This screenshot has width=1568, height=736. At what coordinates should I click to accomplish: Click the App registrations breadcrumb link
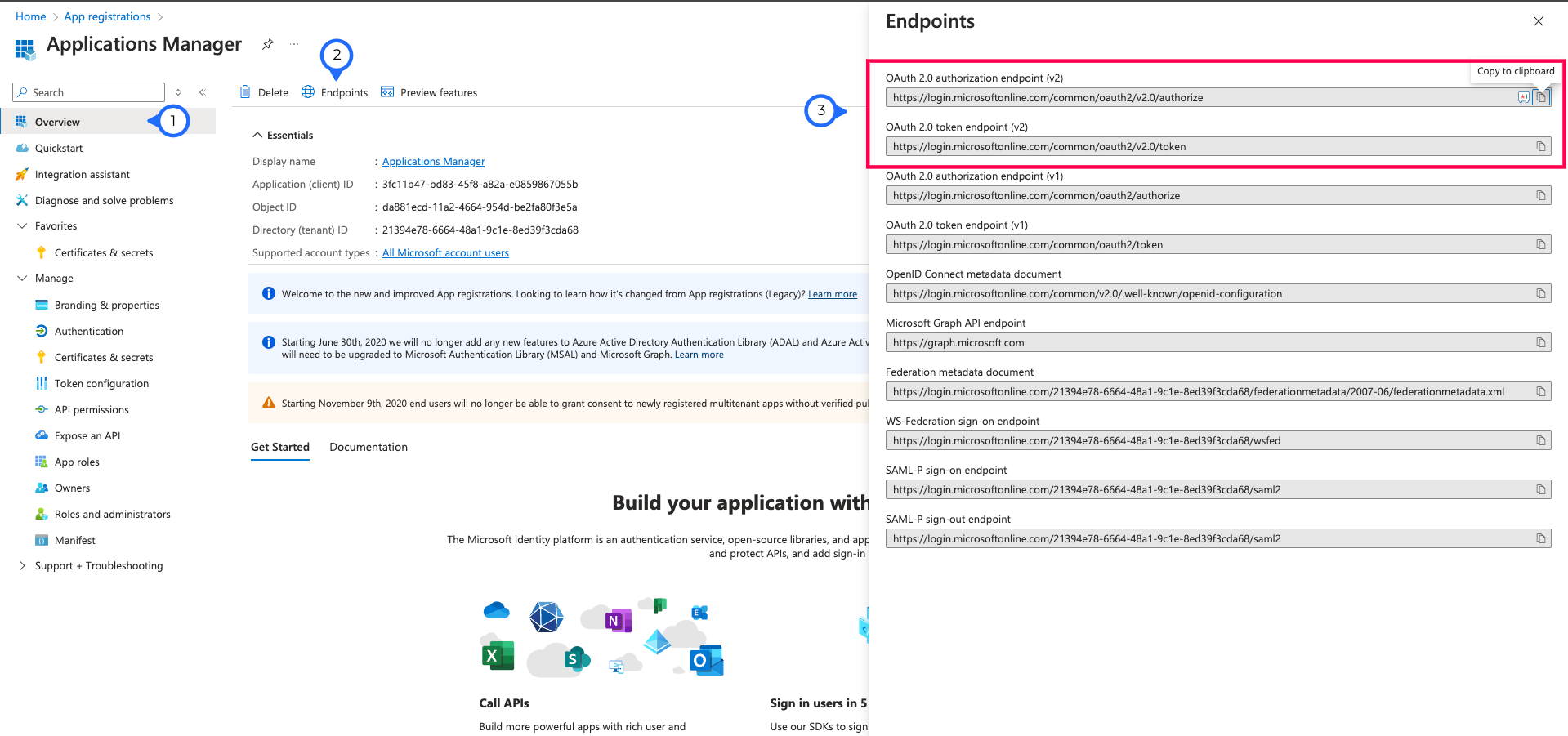click(107, 16)
